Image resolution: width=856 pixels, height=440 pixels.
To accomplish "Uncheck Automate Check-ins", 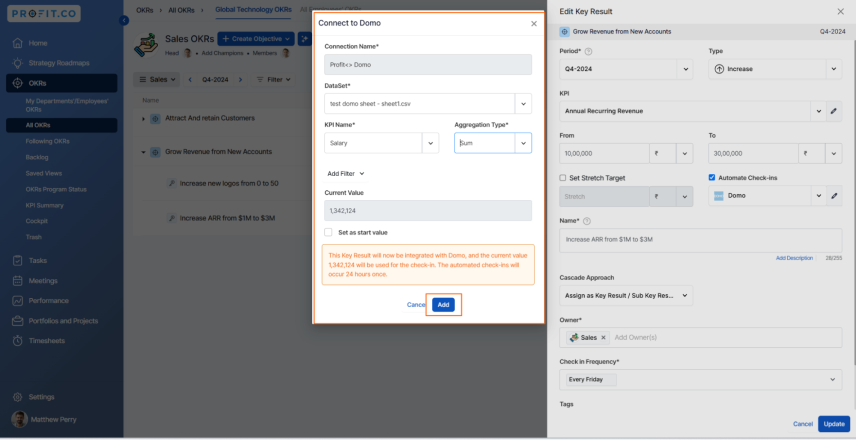I will (712, 177).
